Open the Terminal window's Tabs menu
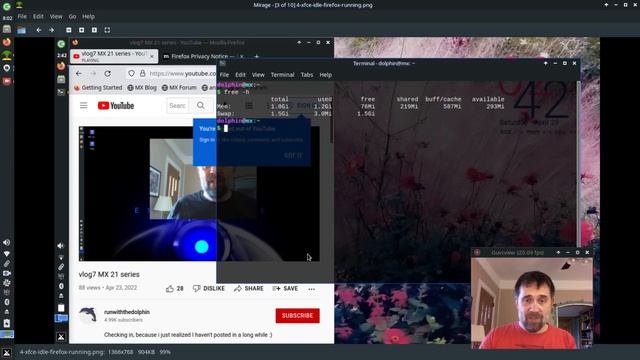Viewport: 640px width, 360px height. coord(307,75)
